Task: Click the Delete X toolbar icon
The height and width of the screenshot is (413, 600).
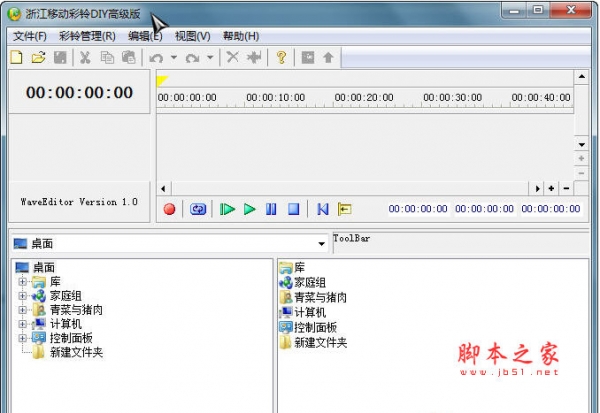Action: point(232,57)
